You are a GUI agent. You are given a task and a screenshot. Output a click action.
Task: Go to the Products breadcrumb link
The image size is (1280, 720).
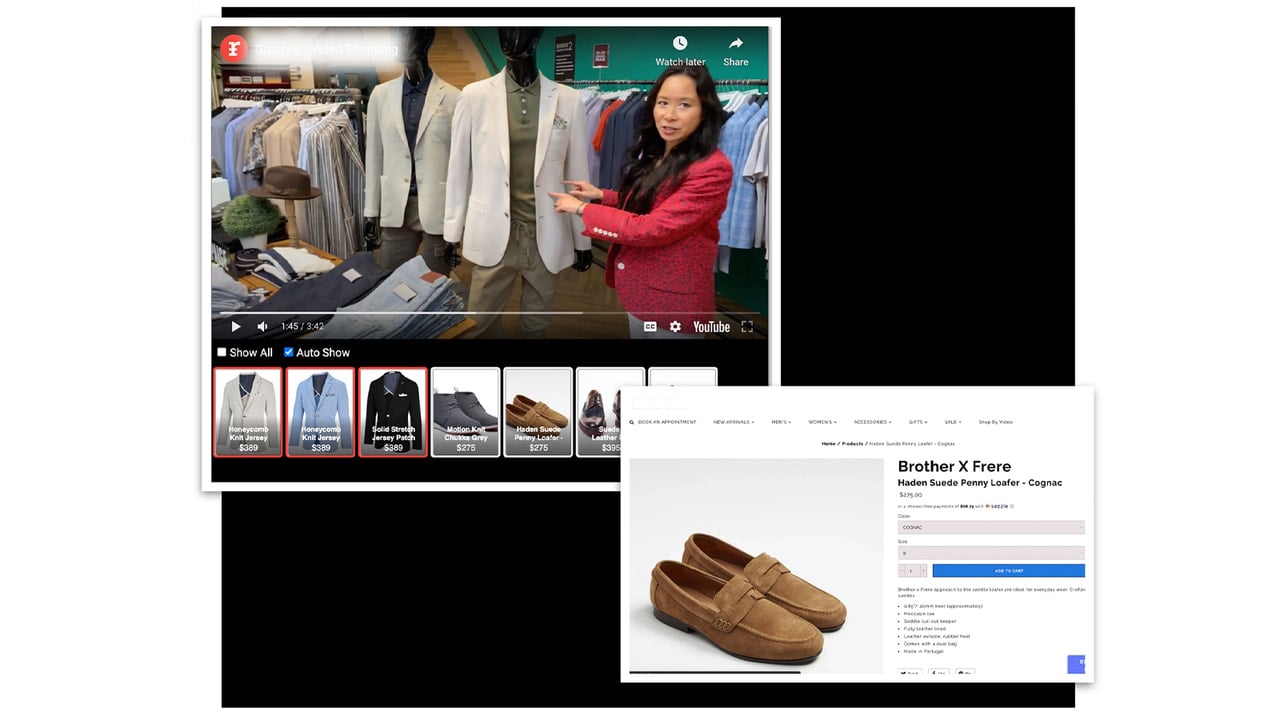pyautogui.click(x=852, y=443)
